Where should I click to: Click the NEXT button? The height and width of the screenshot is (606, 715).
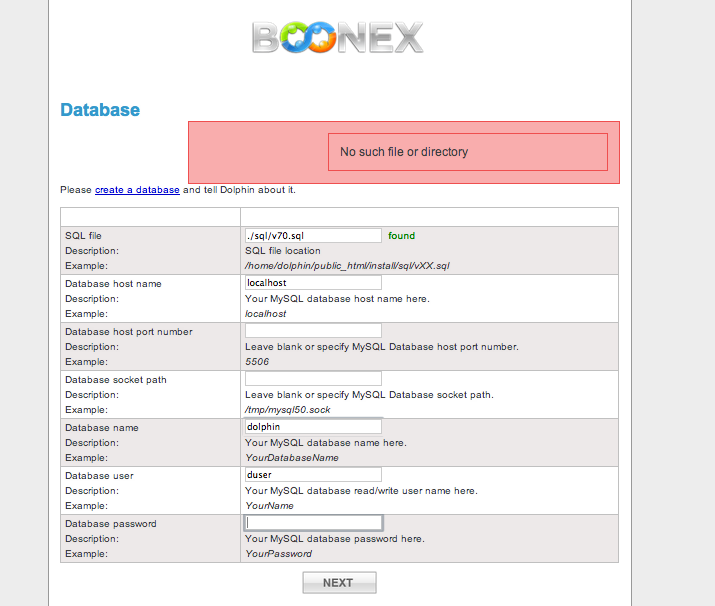click(339, 583)
